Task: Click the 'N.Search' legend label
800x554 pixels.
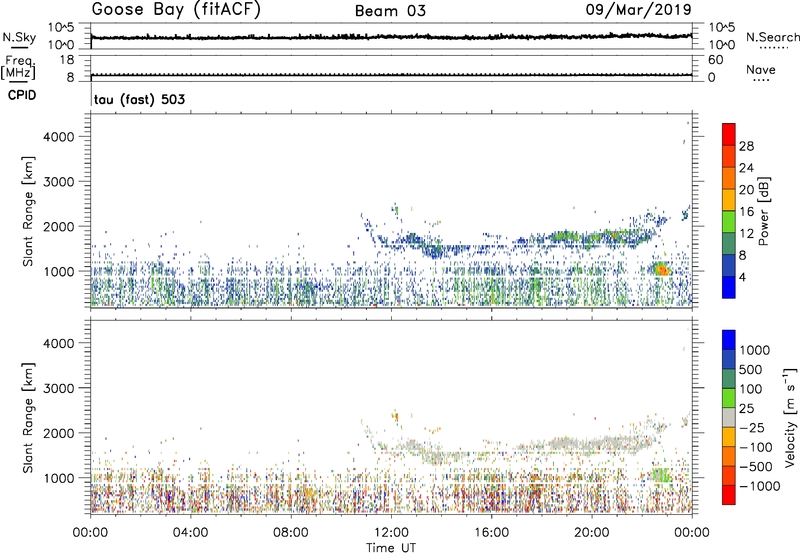Action: pos(773,37)
